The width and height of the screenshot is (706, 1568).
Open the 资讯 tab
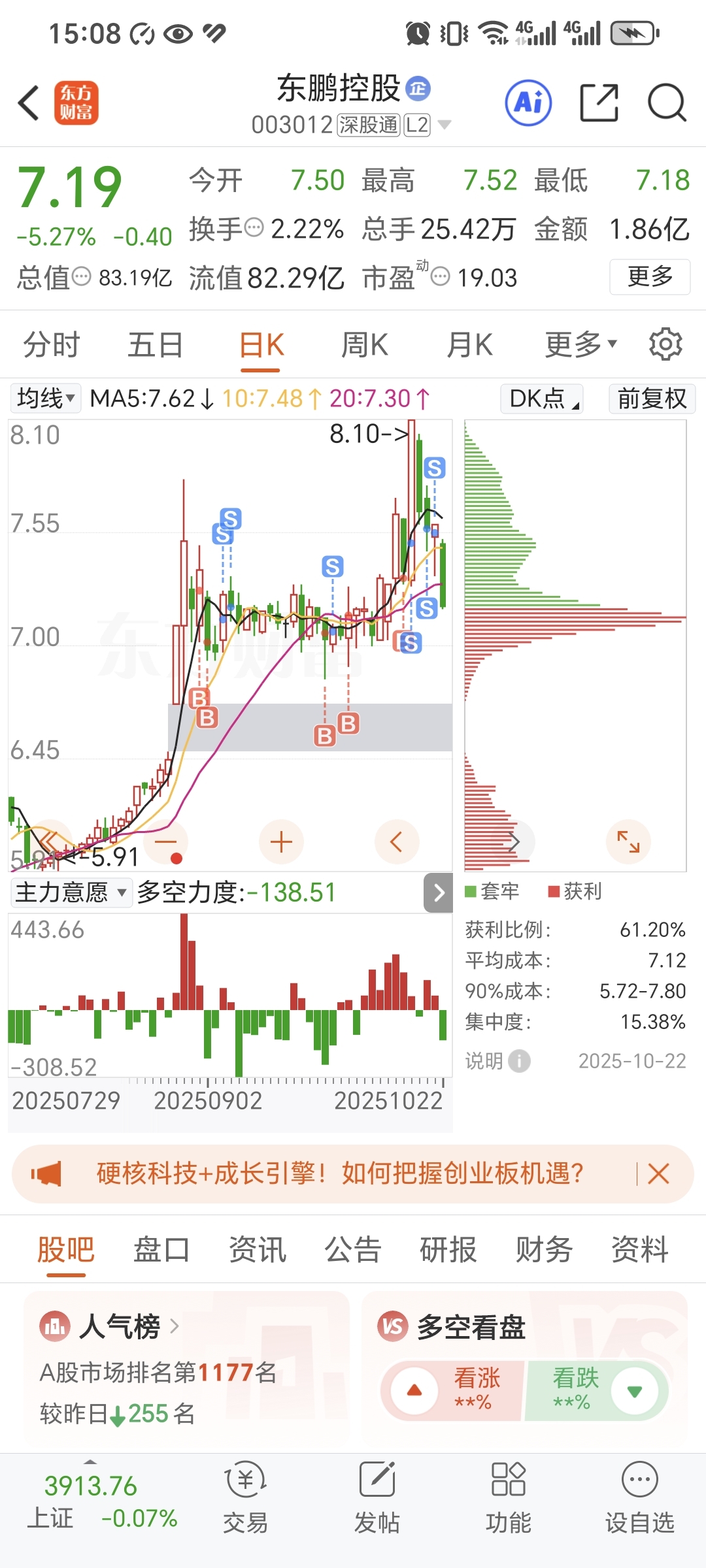tap(257, 1250)
